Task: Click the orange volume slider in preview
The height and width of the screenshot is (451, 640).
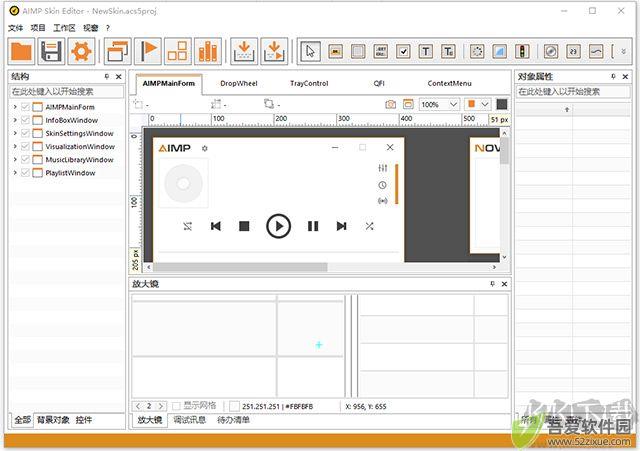Action: tap(396, 184)
